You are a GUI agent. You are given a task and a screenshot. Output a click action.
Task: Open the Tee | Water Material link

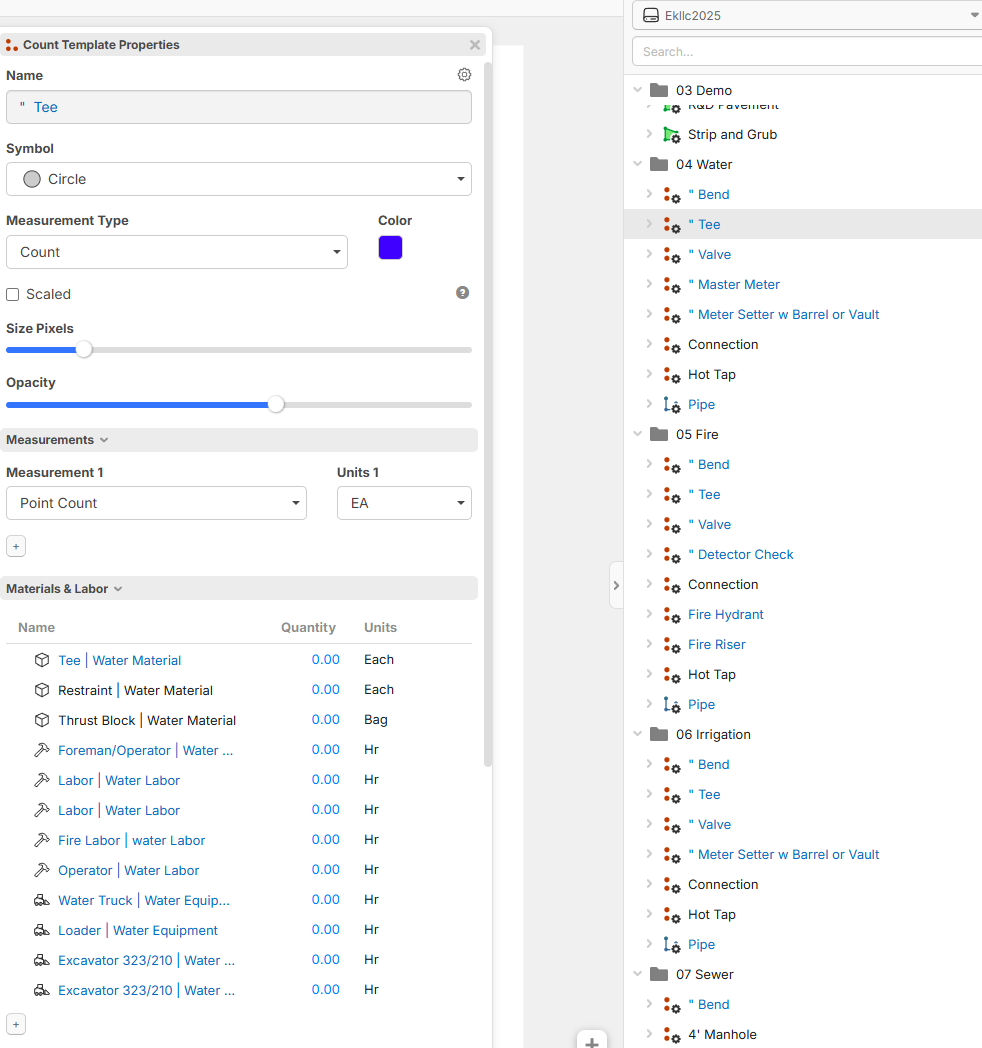tap(119, 660)
